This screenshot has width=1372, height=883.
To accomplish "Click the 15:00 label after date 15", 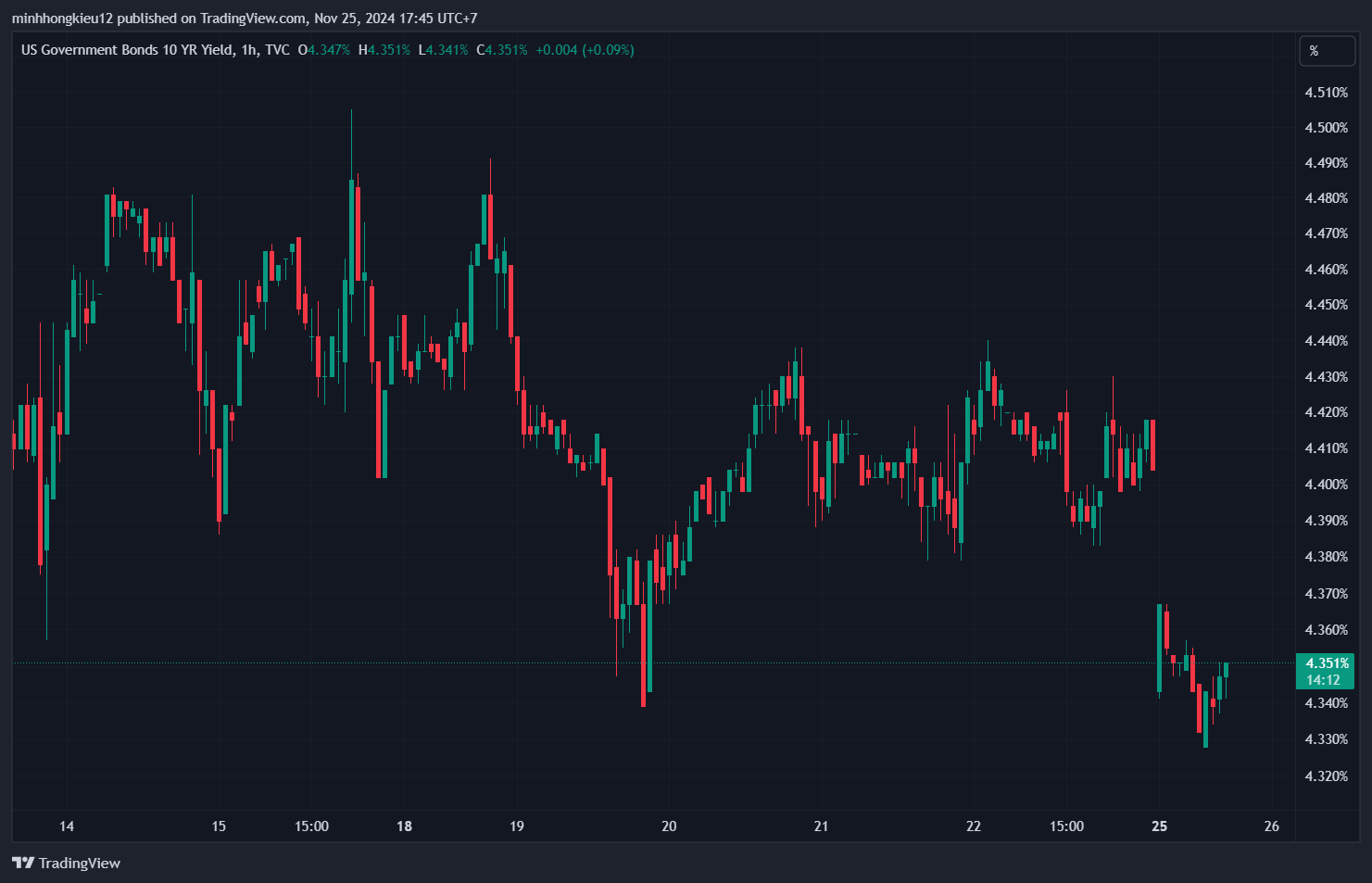I will [x=311, y=826].
